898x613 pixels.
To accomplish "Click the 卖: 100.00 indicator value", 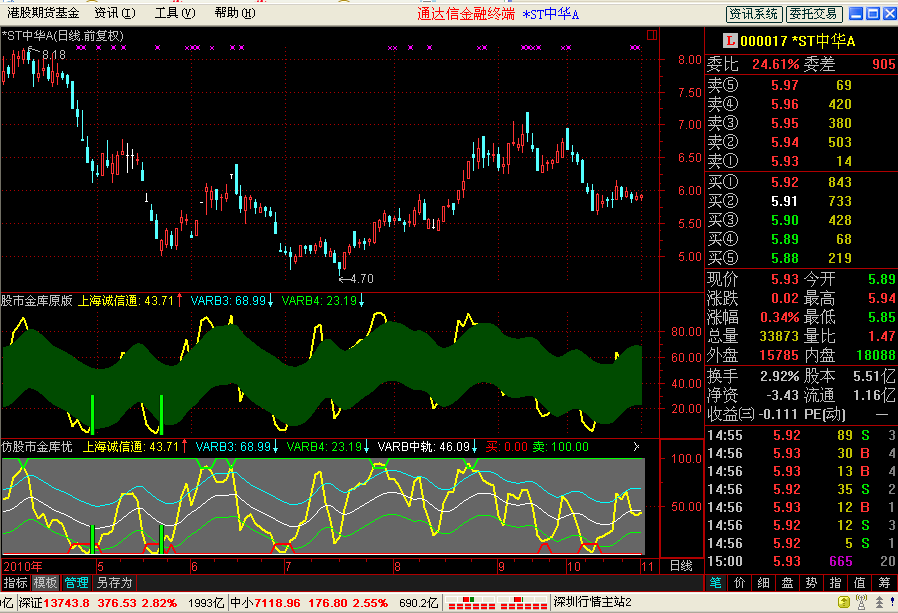I will (561, 446).
